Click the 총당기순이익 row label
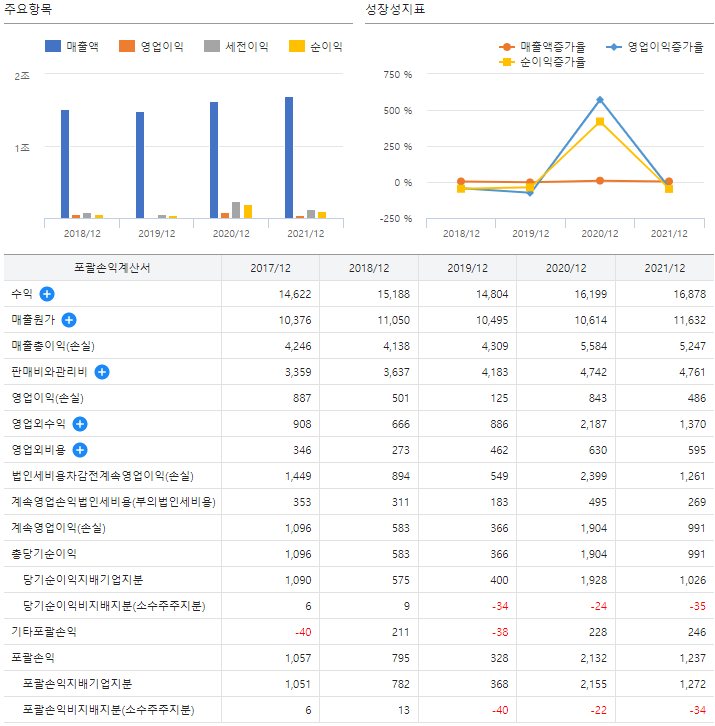The height and width of the screenshot is (726, 715). (44, 553)
